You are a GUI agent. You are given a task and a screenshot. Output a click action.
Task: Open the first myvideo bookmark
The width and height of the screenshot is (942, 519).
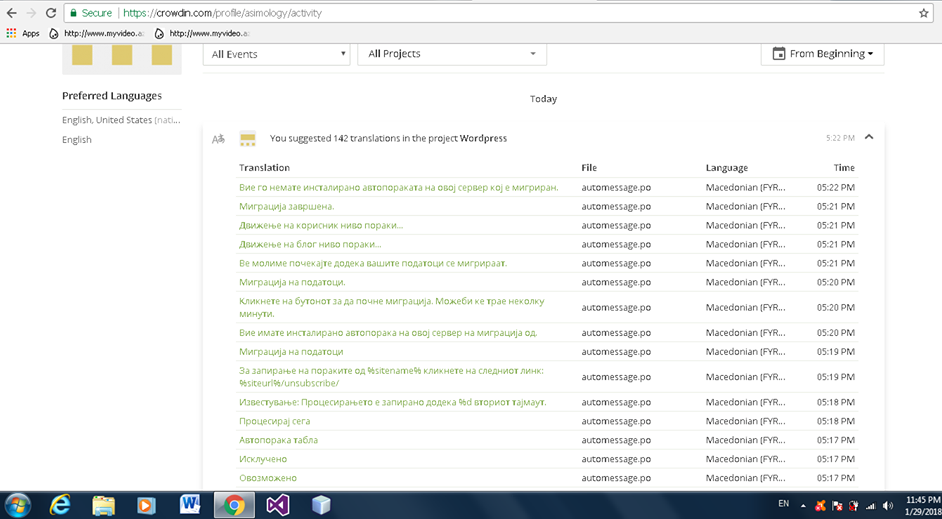point(96,34)
